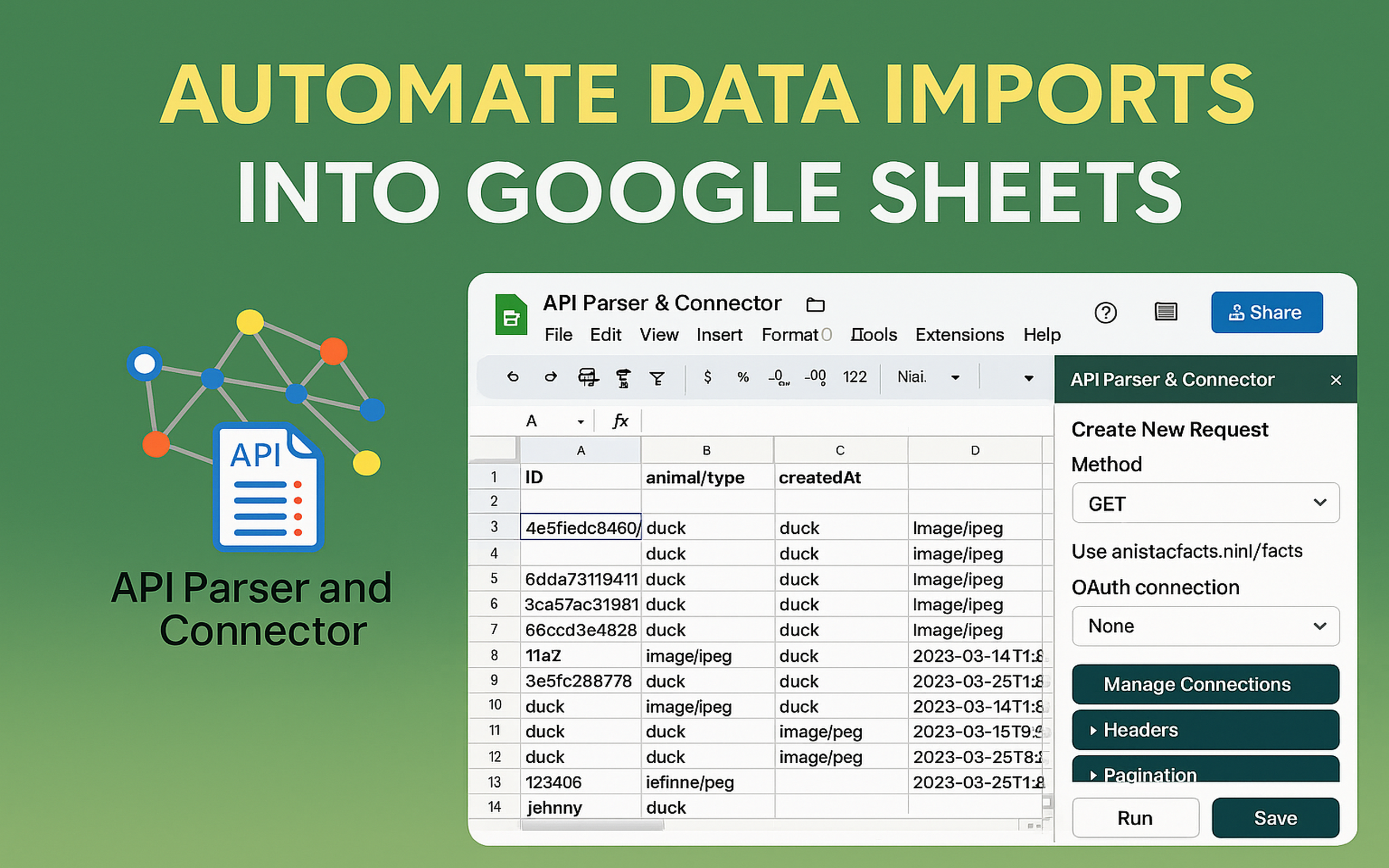Format as currency with dollar icon
Viewport: 1389px width, 868px height.
(x=707, y=376)
